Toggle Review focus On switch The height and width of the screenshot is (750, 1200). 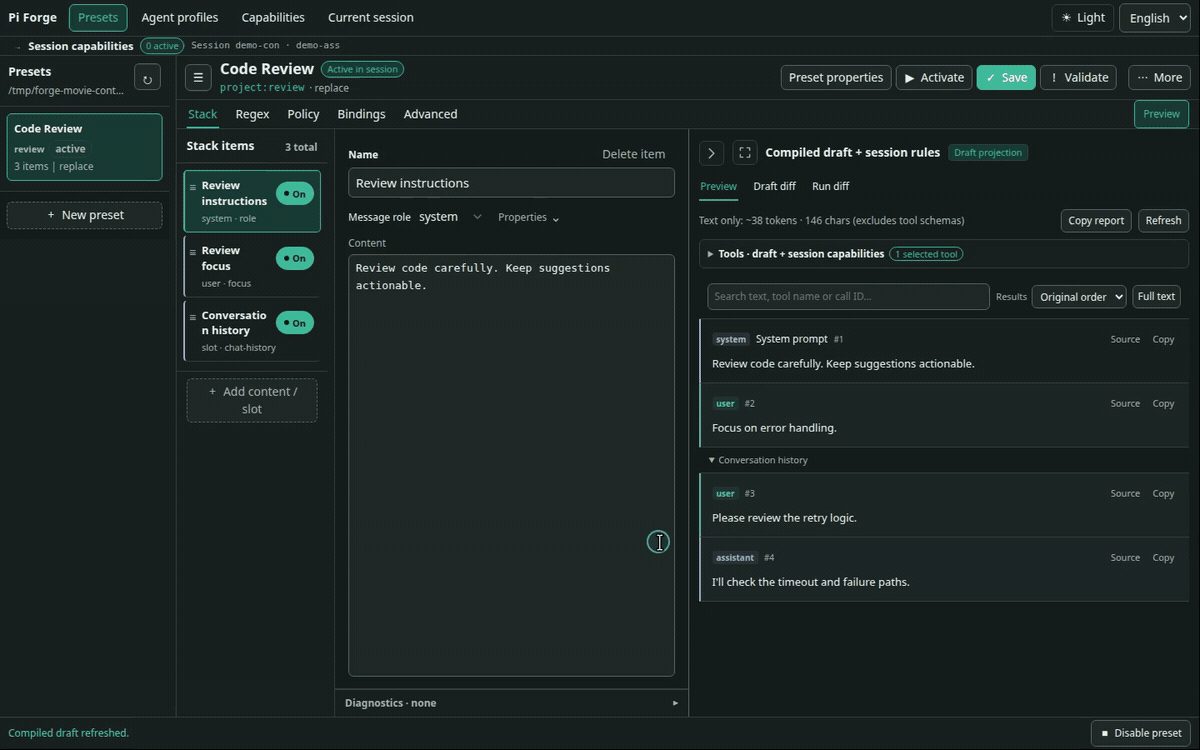click(x=295, y=258)
